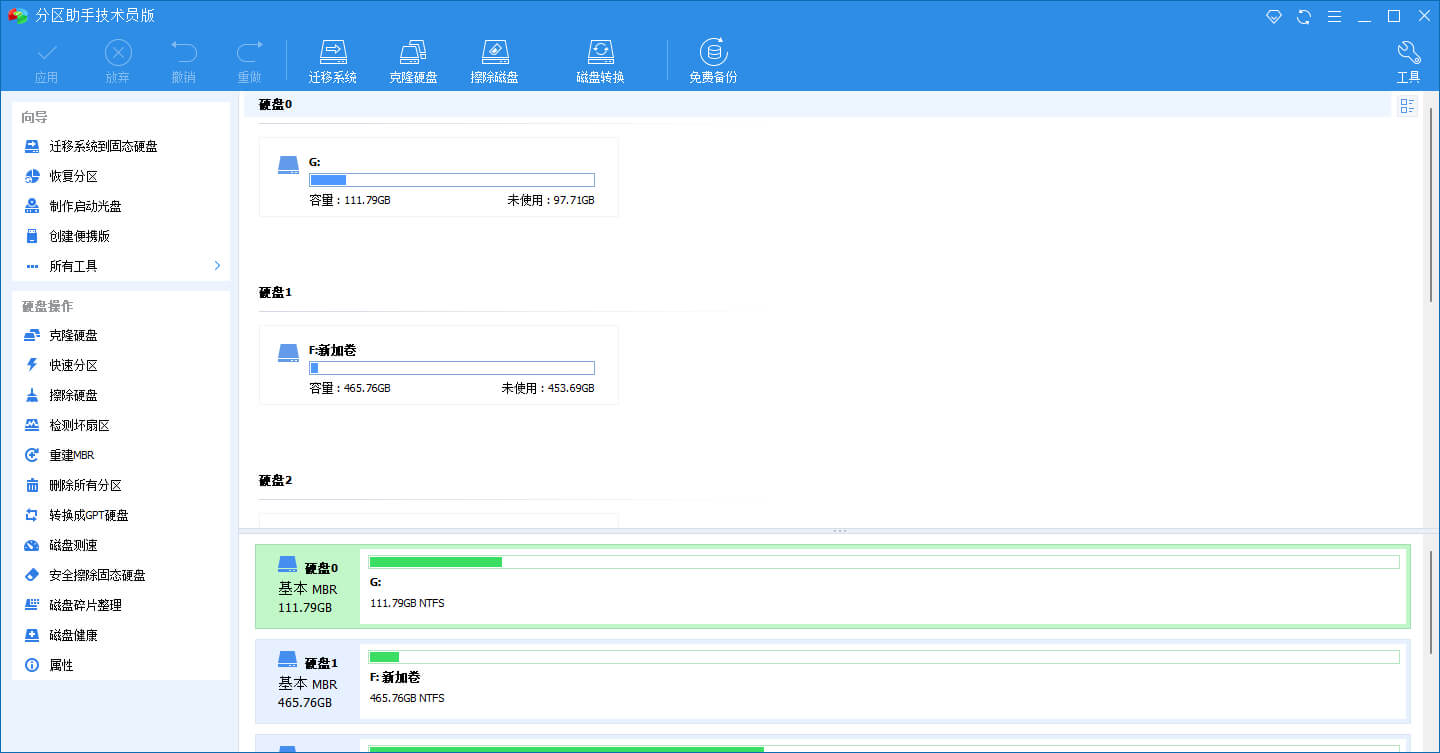Click the 撤销 undo toolbar item
The height and width of the screenshot is (753, 1440).
click(183, 58)
